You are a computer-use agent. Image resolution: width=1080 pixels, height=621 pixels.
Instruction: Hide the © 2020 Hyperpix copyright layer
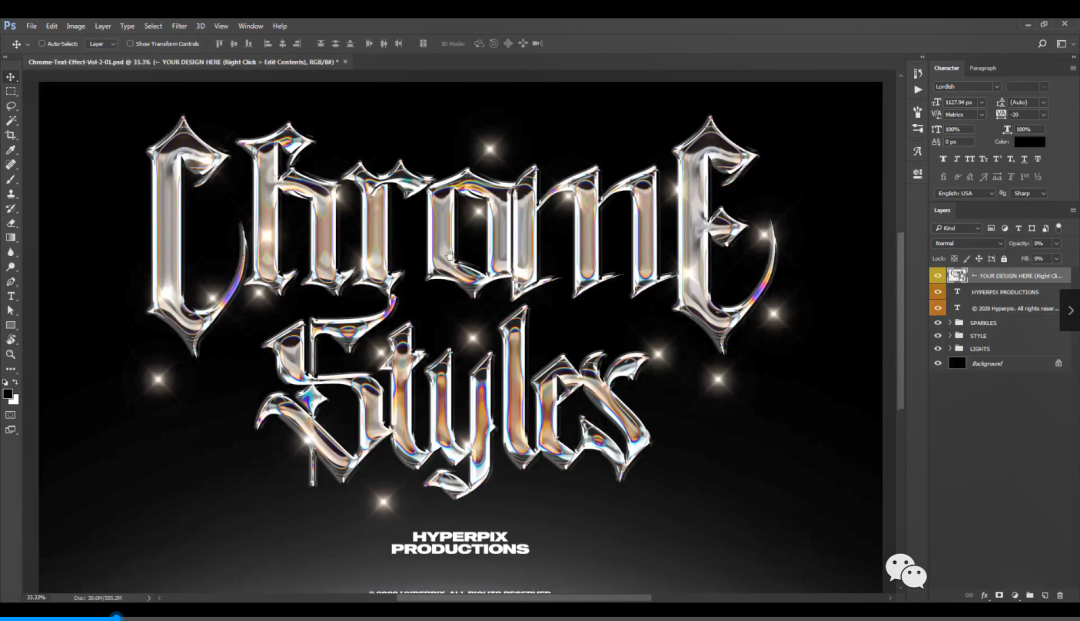click(937, 308)
